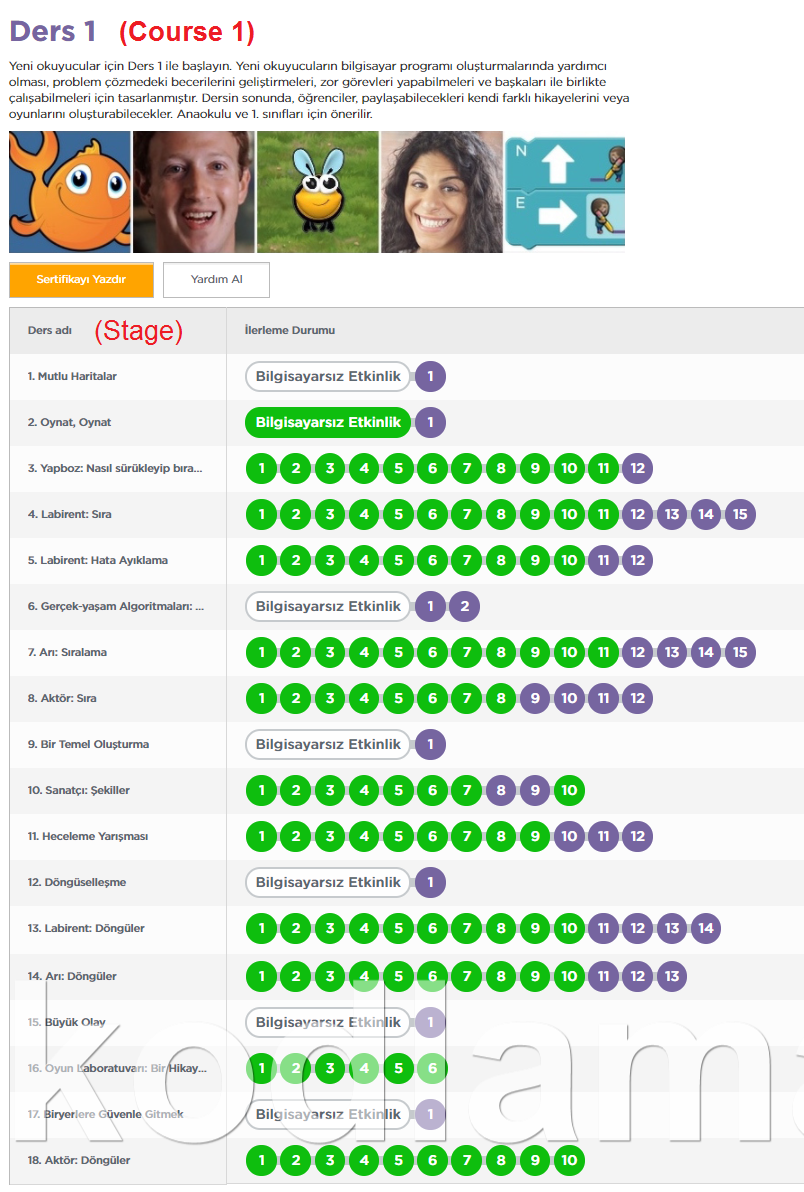Open puzzle 10 of Aktör: Döngüler stage

(x=569, y=1160)
